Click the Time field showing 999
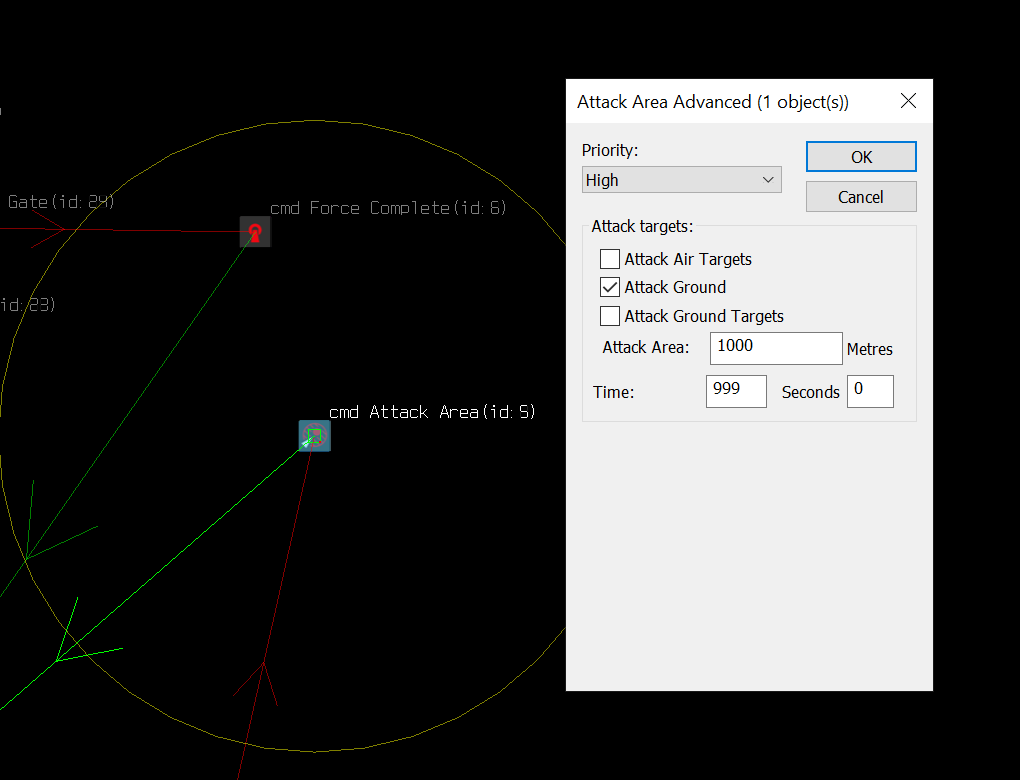Screen dimensions: 1020x780 (736, 391)
